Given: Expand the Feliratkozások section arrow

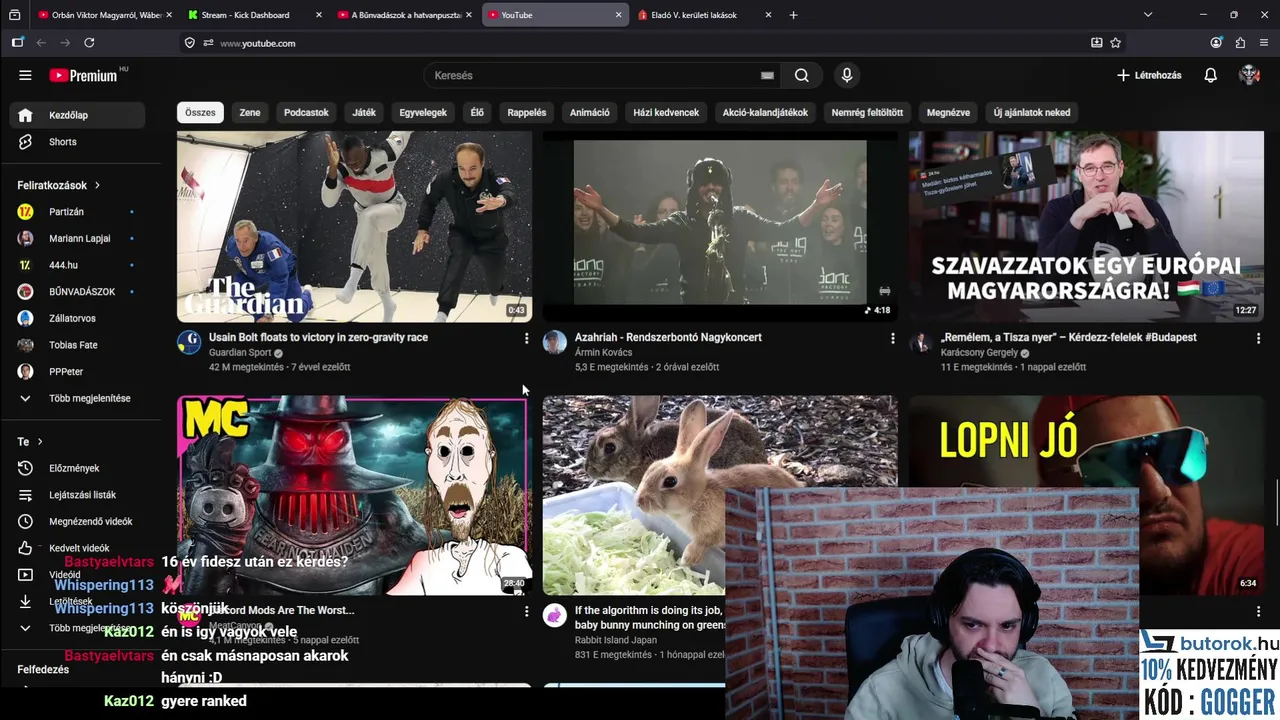Looking at the screenshot, I should pos(97,185).
